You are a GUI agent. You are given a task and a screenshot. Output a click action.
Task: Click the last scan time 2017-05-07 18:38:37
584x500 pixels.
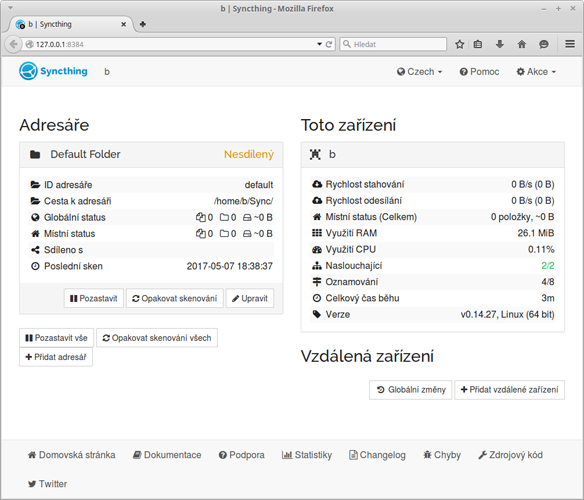(x=229, y=266)
